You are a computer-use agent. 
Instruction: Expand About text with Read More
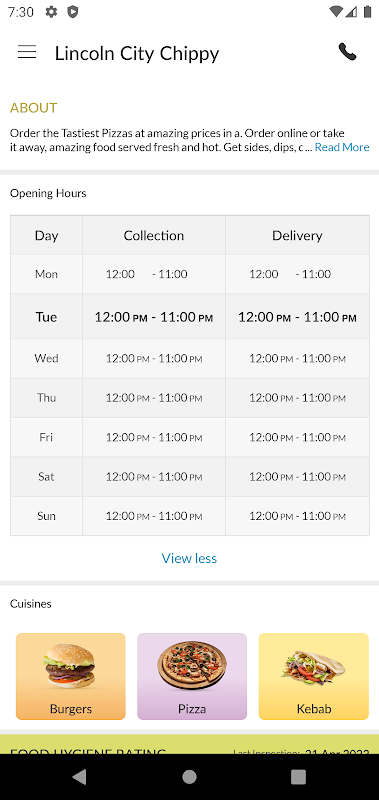[342, 147]
